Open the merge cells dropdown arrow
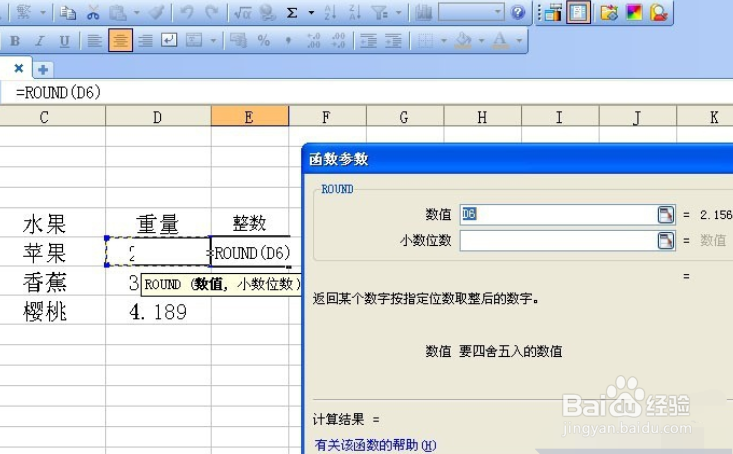 [213, 41]
